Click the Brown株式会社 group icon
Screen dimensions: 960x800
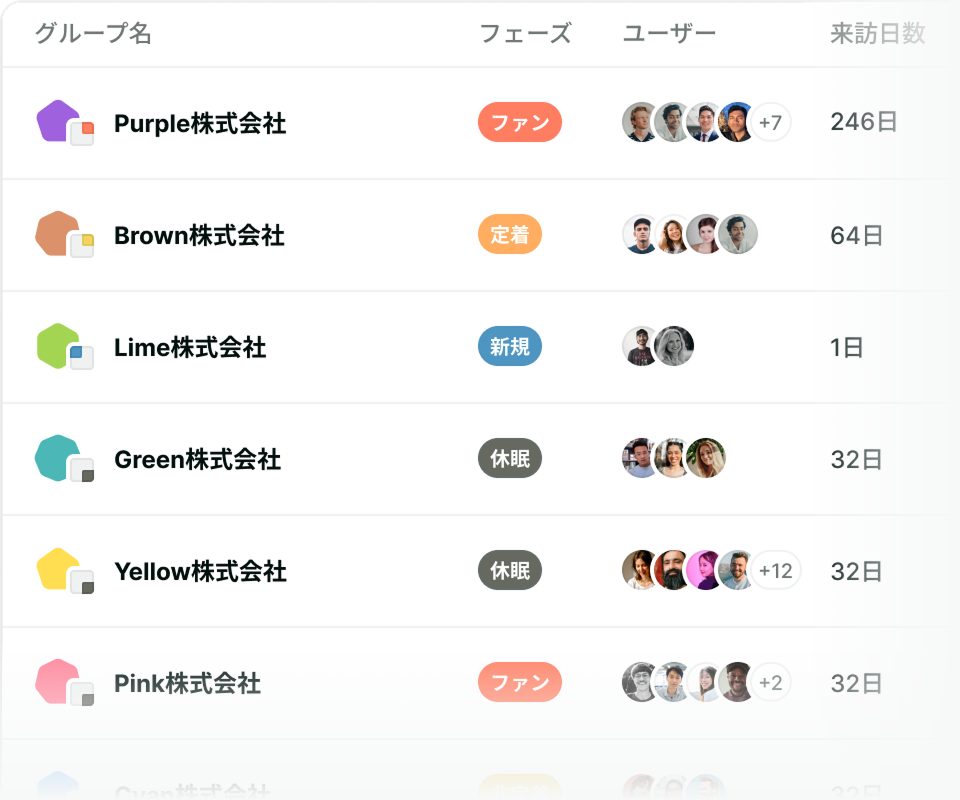coord(64,235)
